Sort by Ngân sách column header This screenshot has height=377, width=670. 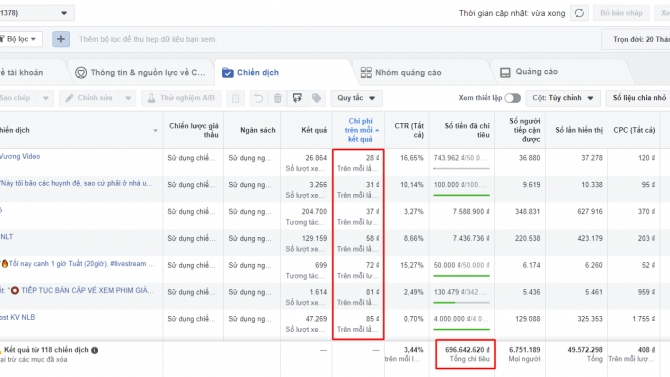[x=258, y=130]
